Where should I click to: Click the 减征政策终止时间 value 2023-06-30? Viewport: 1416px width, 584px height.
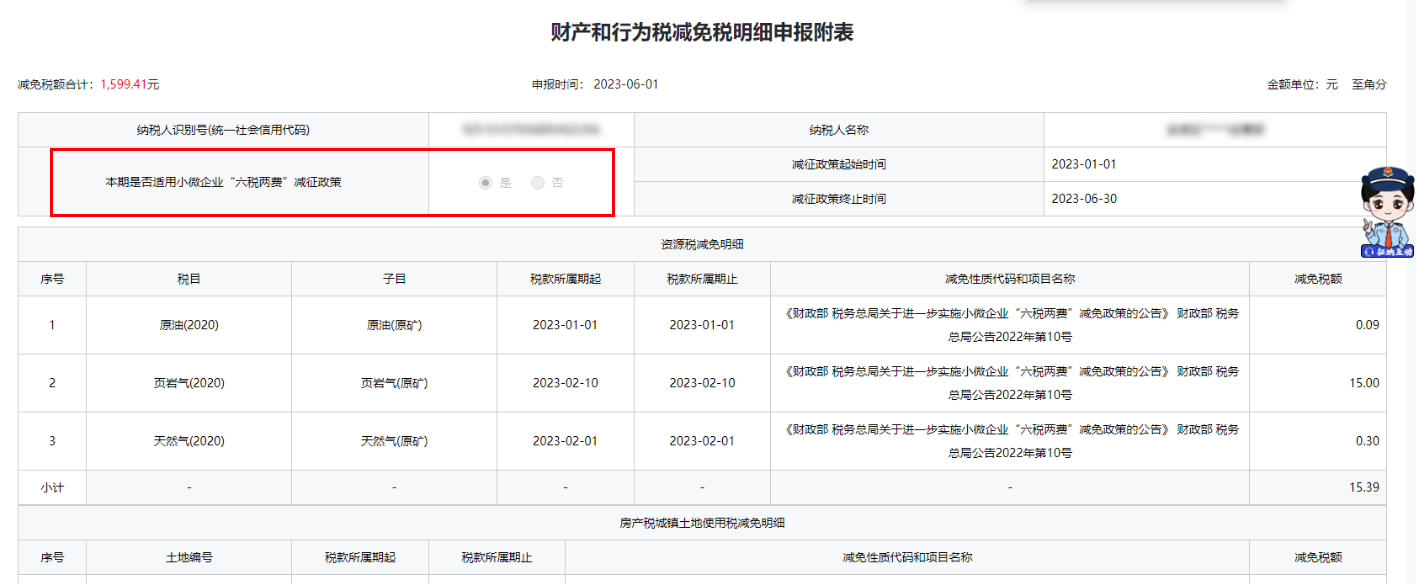click(x=1084, y=199)
